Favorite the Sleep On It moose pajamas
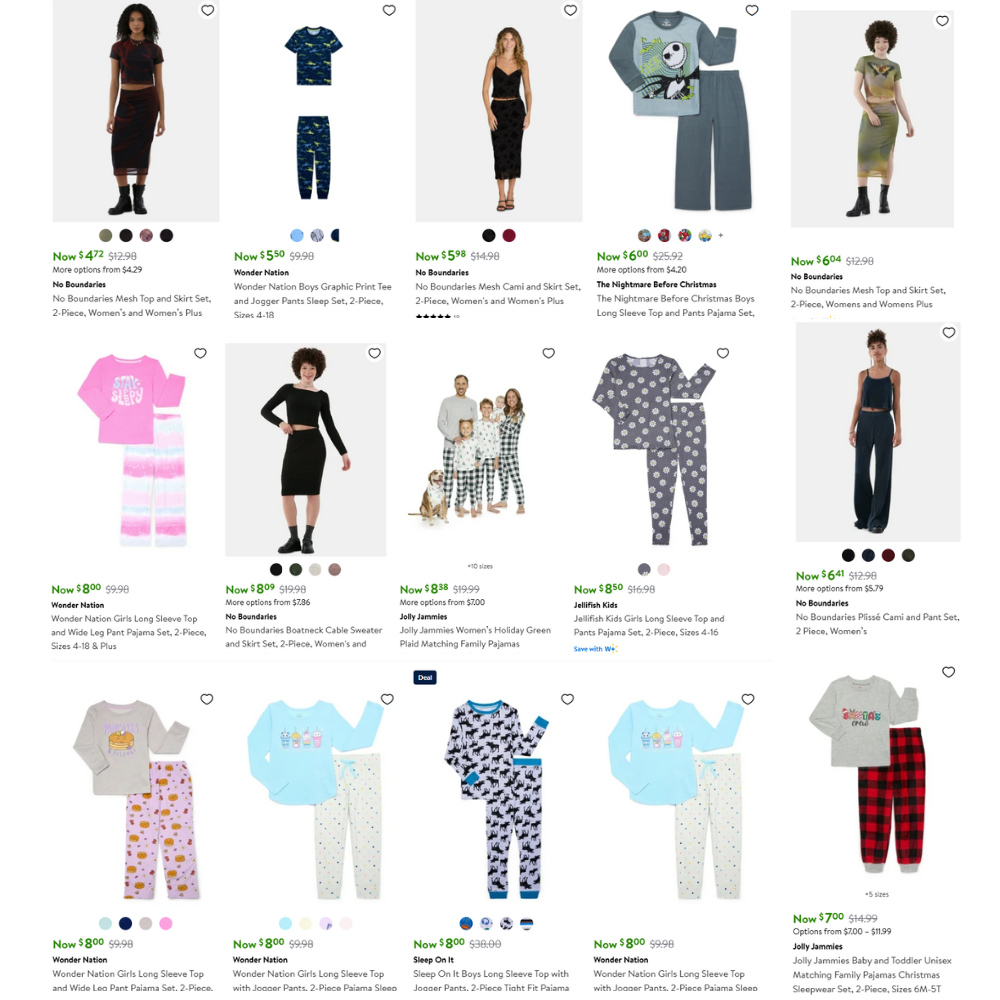The height and width of the screenshot is (1000, 1000). 568,699
